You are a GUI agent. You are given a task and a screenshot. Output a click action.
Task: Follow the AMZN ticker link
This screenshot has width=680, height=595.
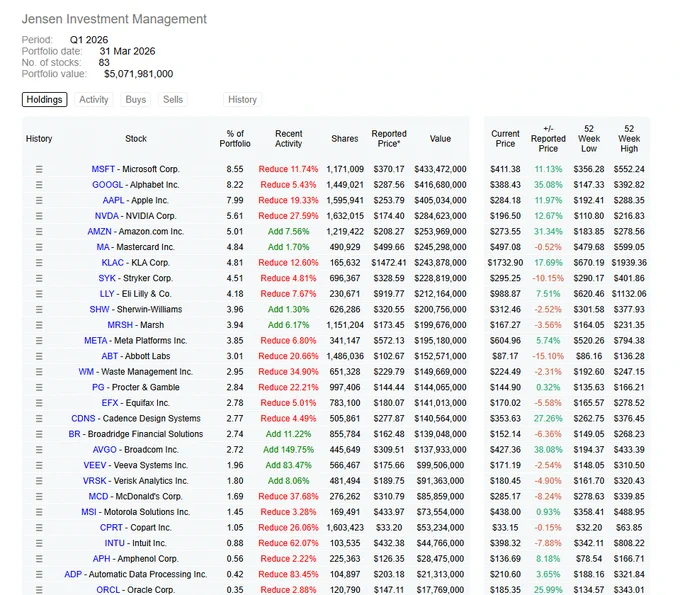[x=99, y=232]
